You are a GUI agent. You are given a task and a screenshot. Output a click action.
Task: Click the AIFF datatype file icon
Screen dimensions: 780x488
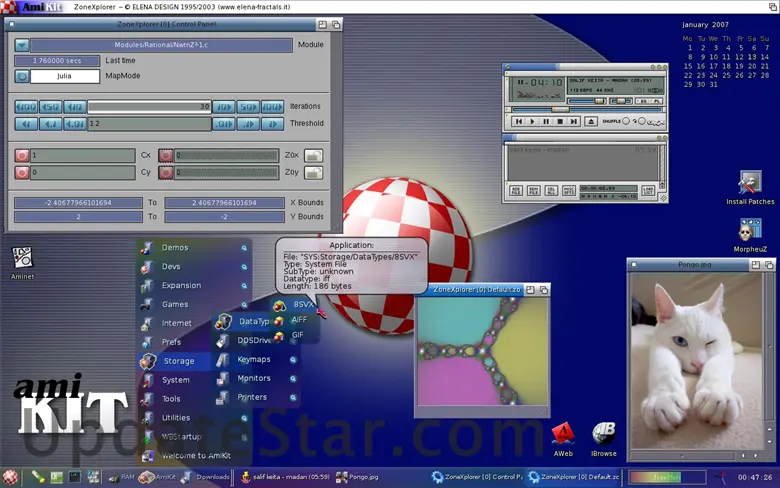coord(280,320)
